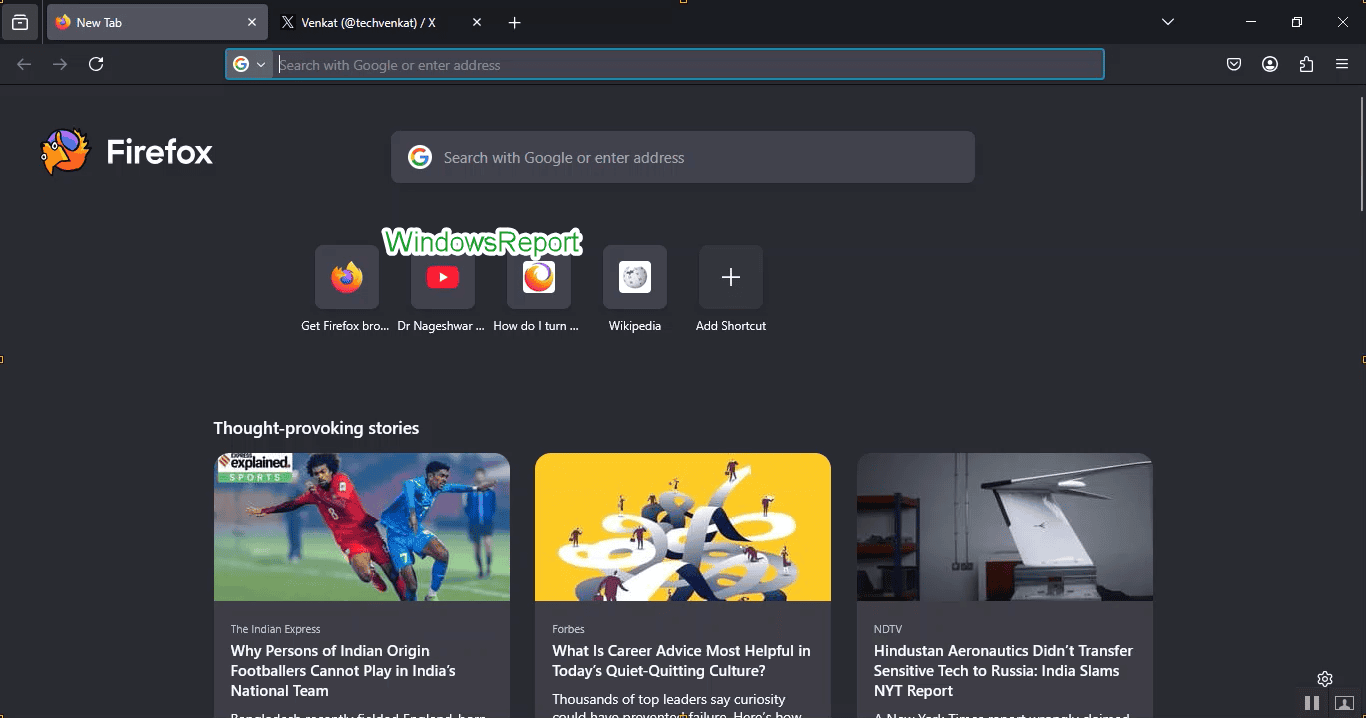Click the NDTV source label

coord(887,629)
